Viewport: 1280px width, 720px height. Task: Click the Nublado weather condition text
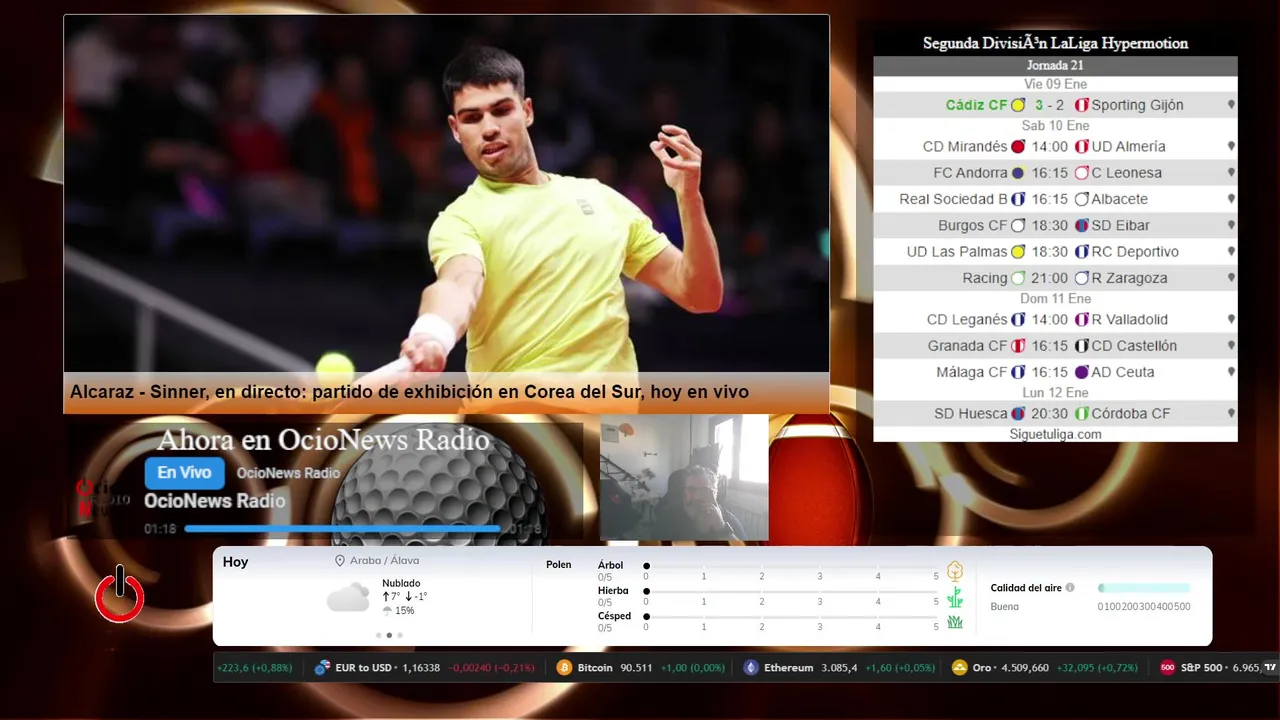401,583
